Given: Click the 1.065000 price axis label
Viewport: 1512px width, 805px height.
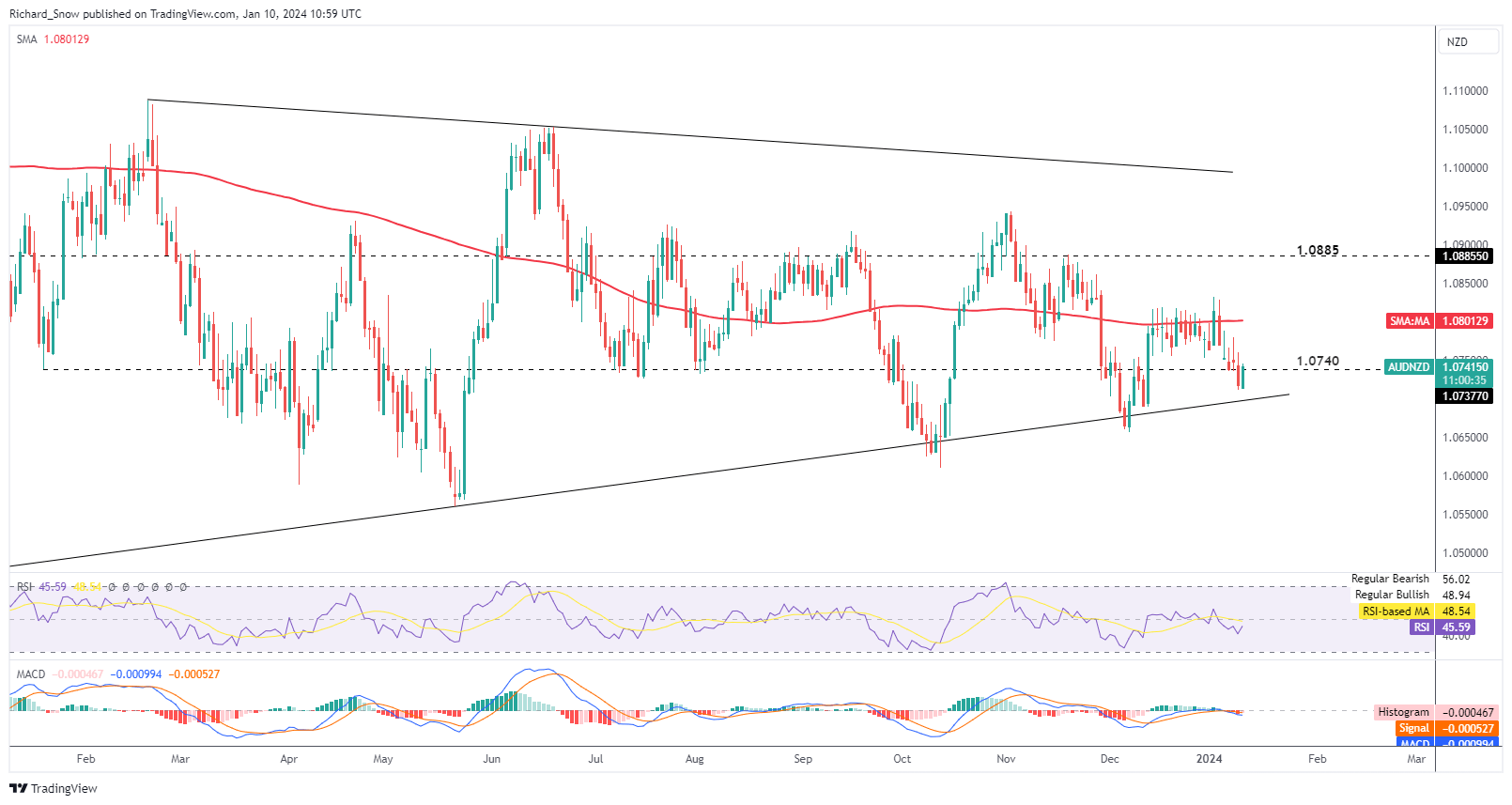Looking at the screenshot, I should (x=1465, y=438).
